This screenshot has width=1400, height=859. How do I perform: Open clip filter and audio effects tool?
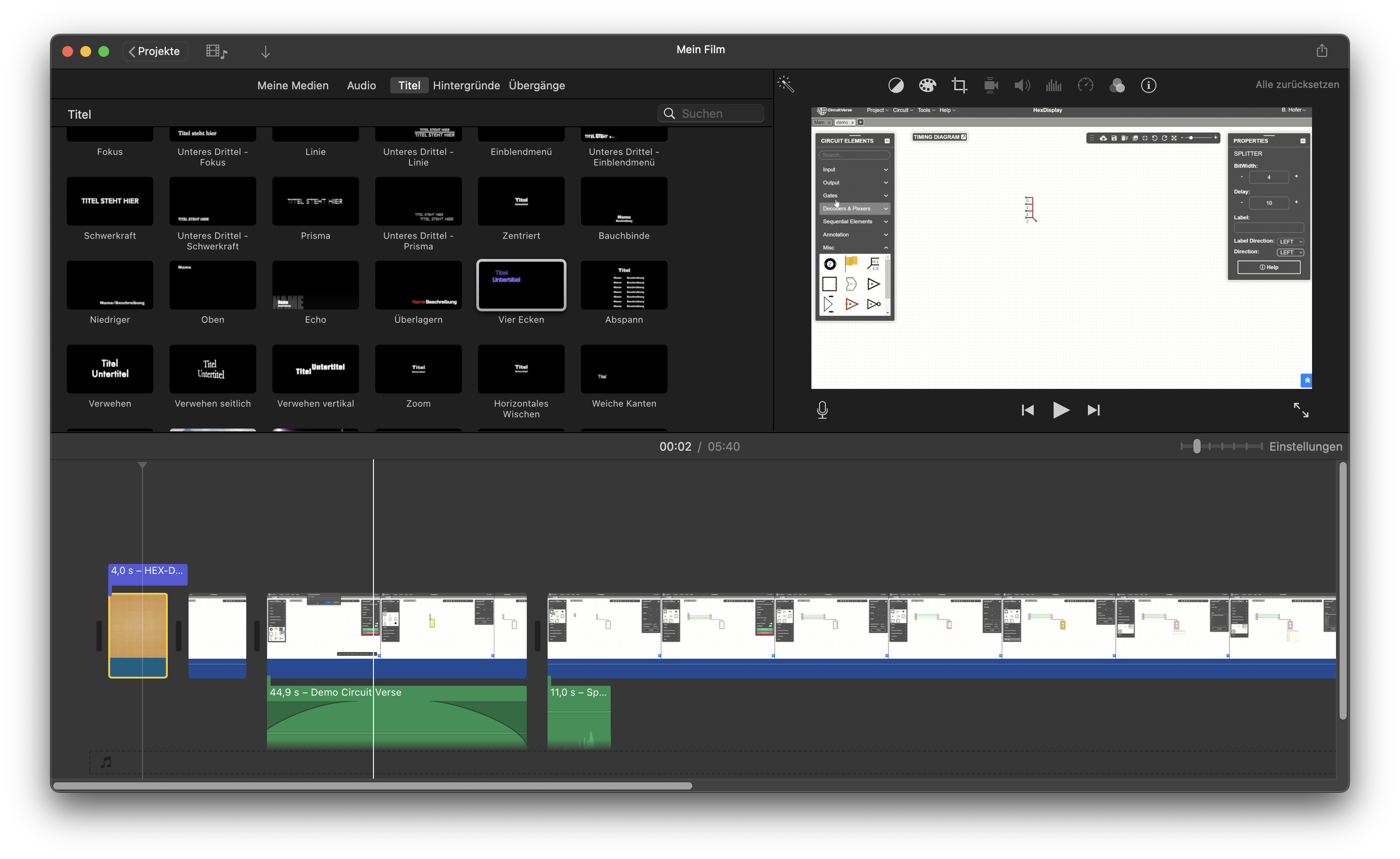(x=1117, y=85)
